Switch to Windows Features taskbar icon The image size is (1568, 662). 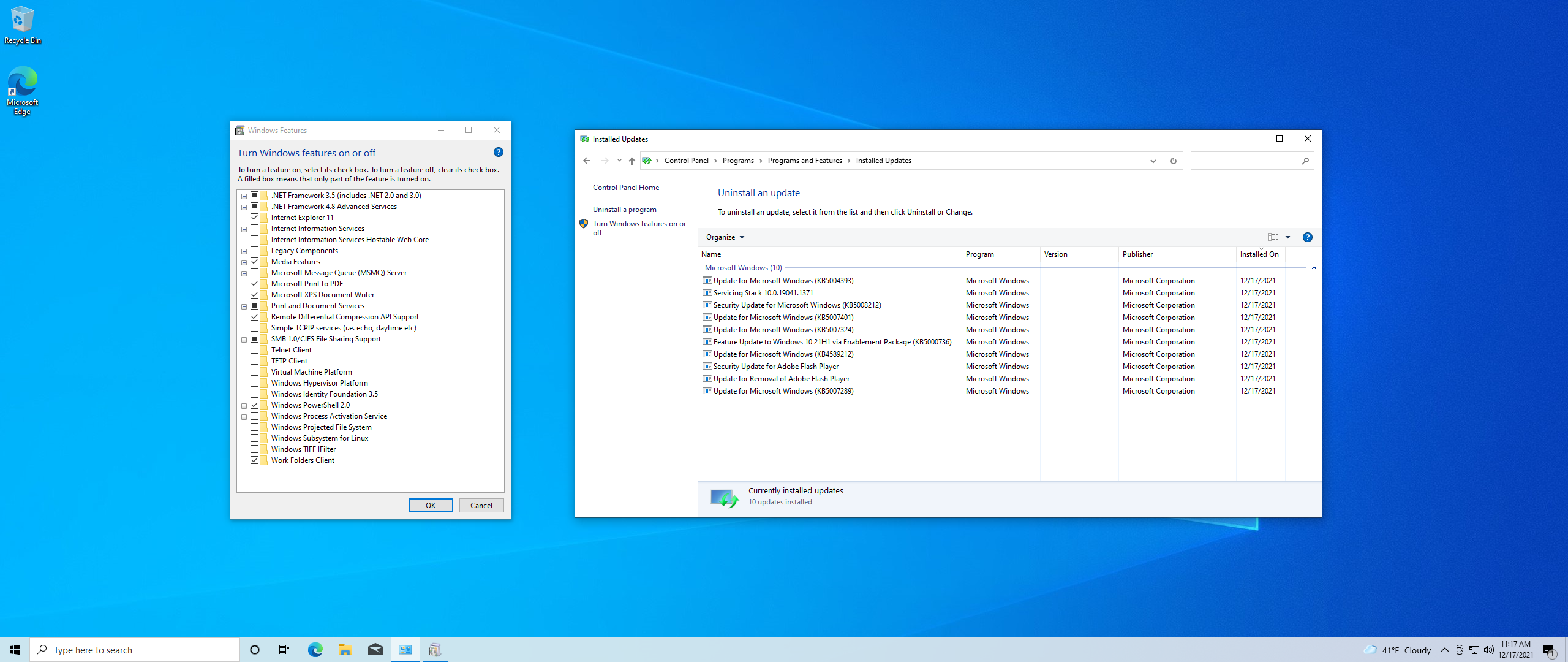tap(435, 650)
